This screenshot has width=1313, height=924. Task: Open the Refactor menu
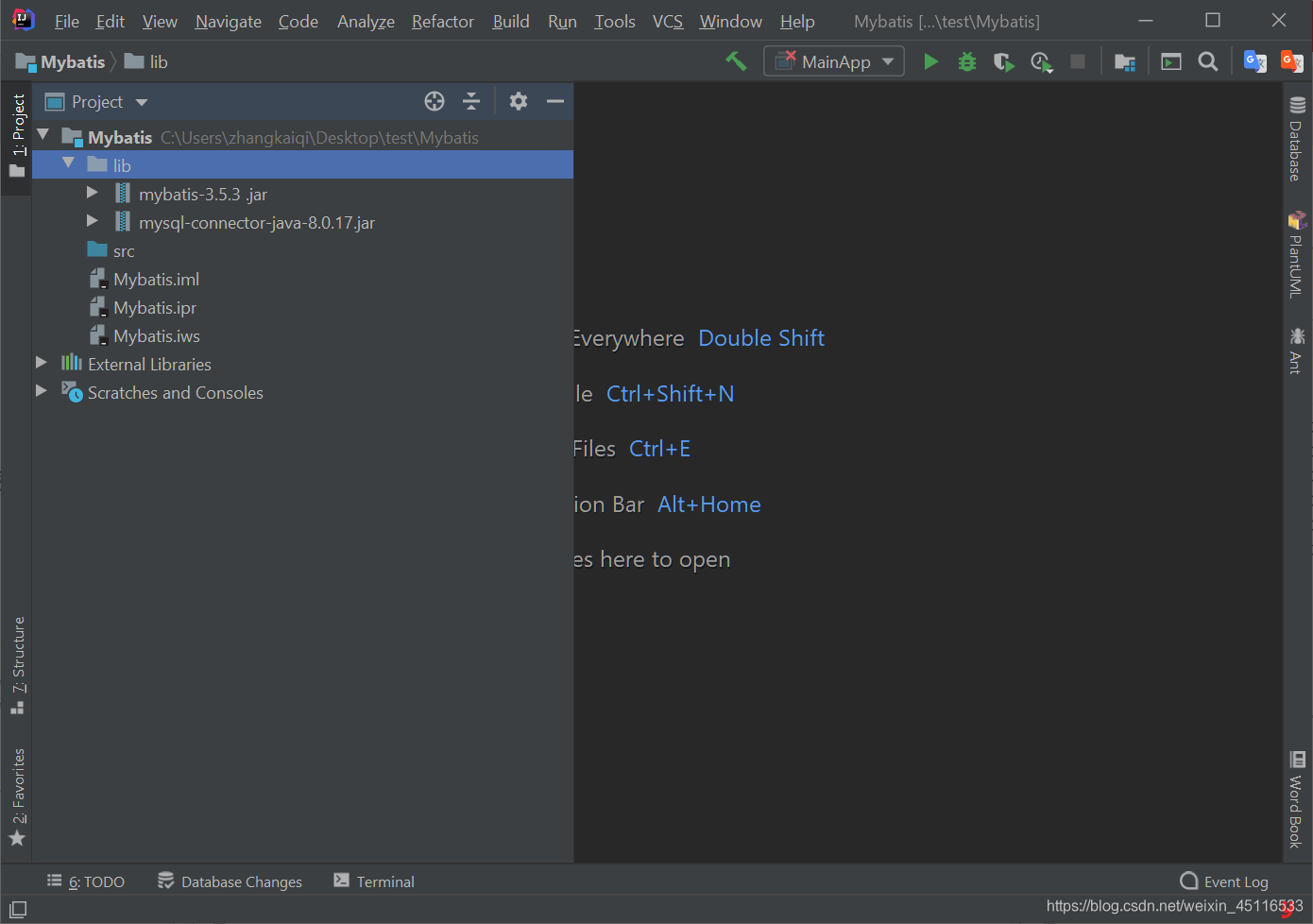(x=442, y=21)
